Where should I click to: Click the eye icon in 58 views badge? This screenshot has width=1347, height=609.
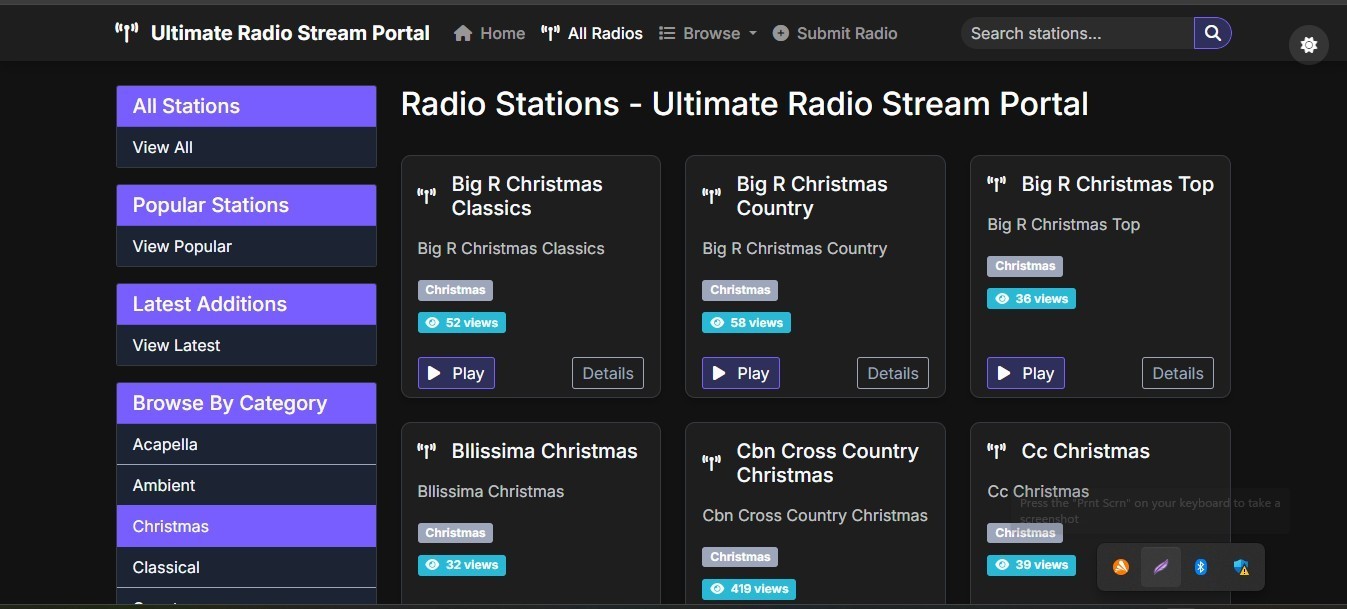(718, 323)
